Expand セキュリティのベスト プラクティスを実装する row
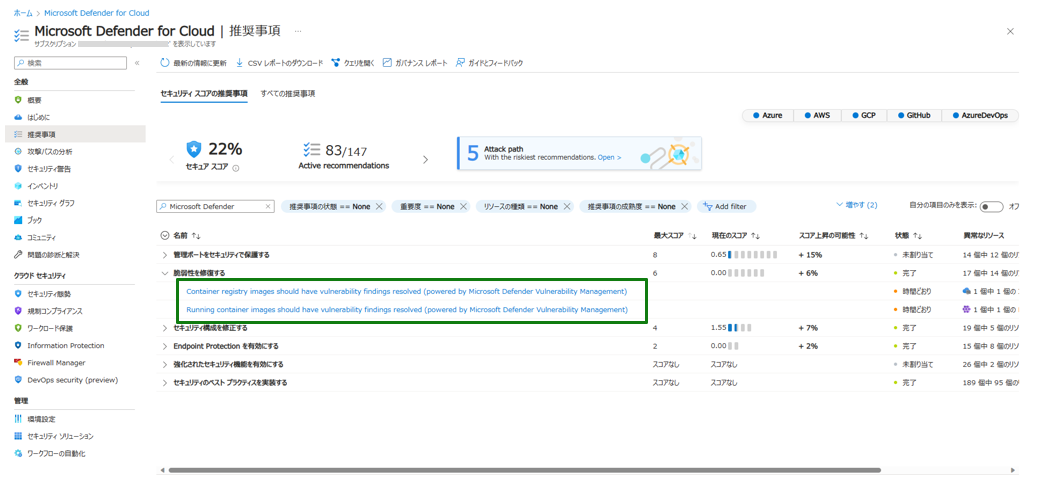1044x490 pixels. coord(164,383)
